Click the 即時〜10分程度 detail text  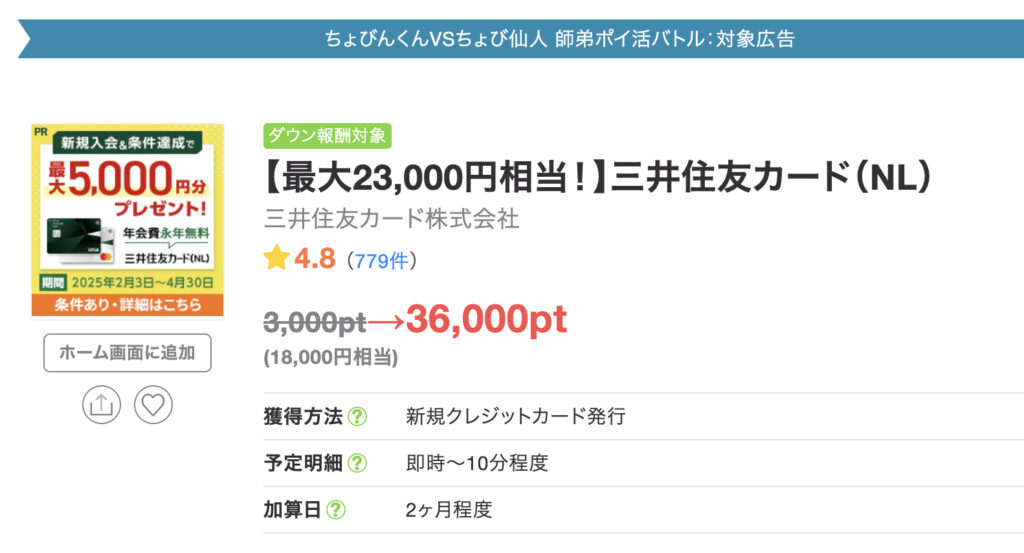[x=477, y=463]
